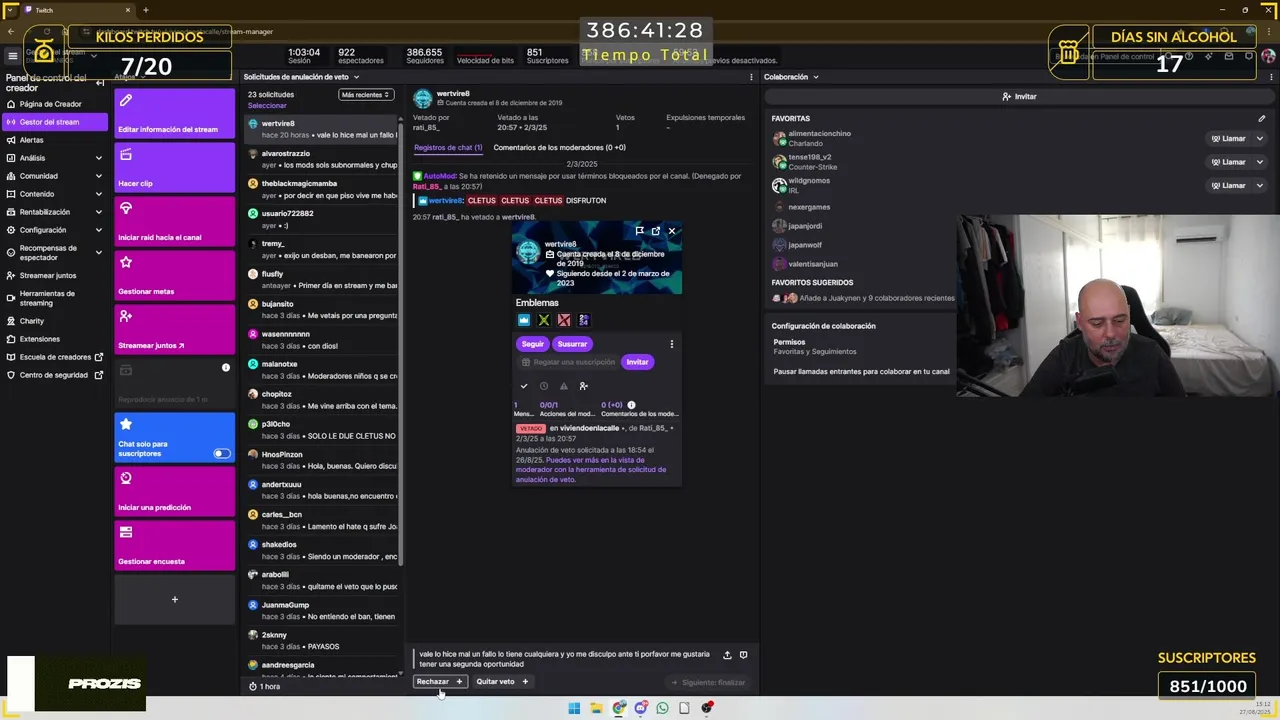Open Iniciar una predicción quick action
This screenshot has height=720, width=1280.
[174, 491]
